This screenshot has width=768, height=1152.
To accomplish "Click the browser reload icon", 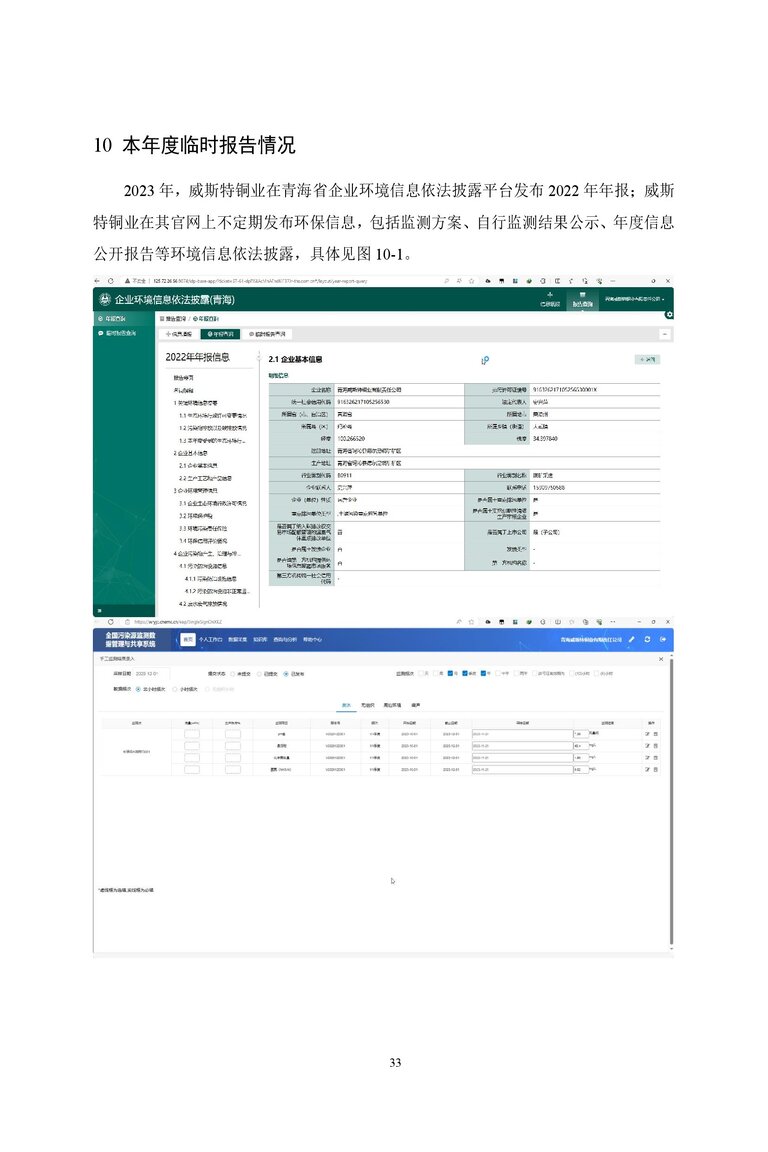I will (x=110, y=282).
